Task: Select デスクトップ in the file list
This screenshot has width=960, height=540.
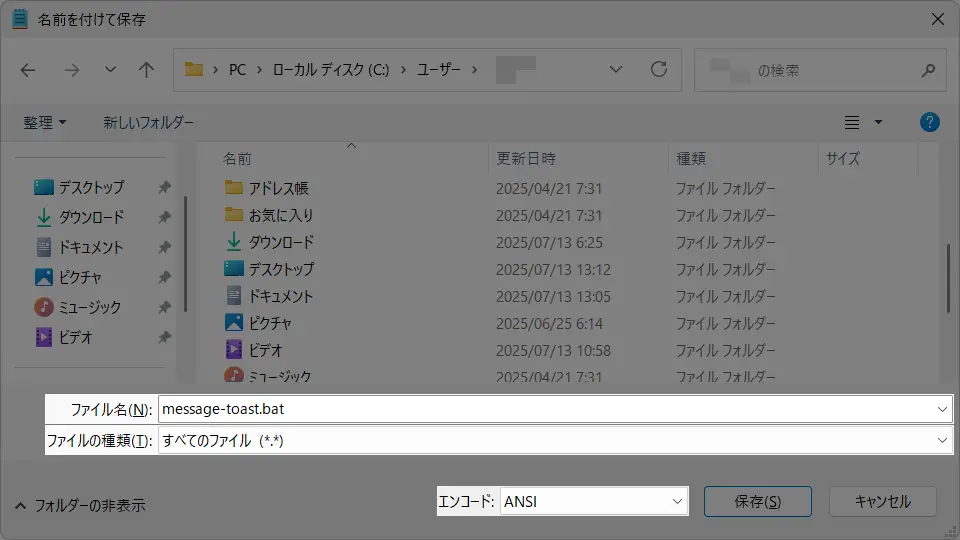Action: coord(282,269)
